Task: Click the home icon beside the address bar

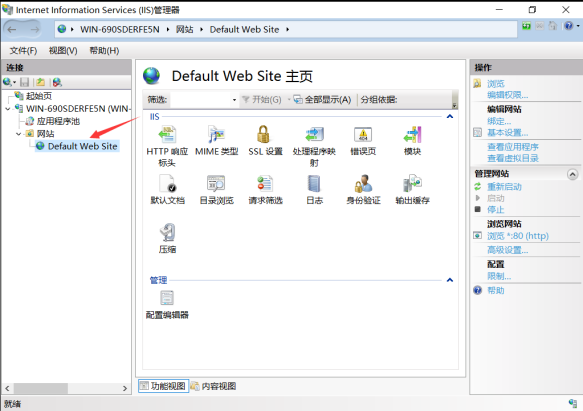Action: pyautogui.click(x=553, y=26)
